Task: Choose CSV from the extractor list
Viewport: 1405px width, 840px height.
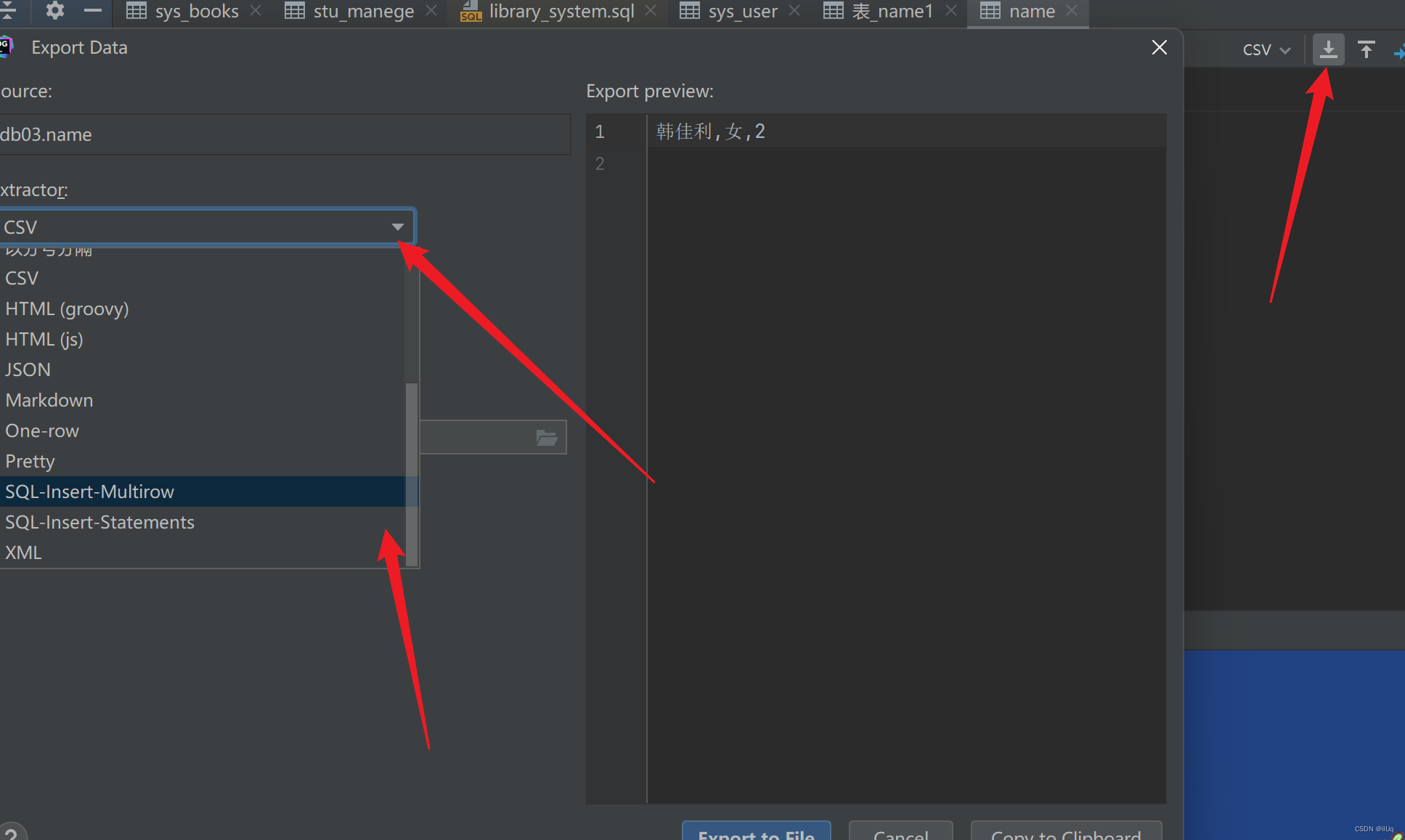Action: tap(202, 278)
